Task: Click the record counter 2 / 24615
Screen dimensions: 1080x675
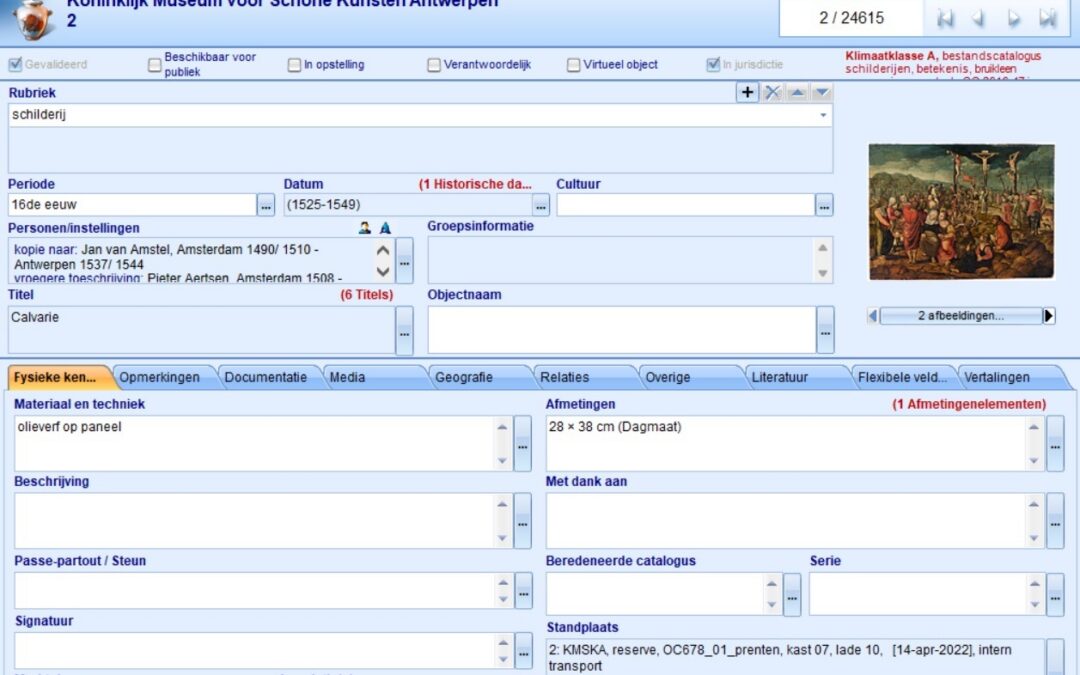Action: (x=851, y=18)
